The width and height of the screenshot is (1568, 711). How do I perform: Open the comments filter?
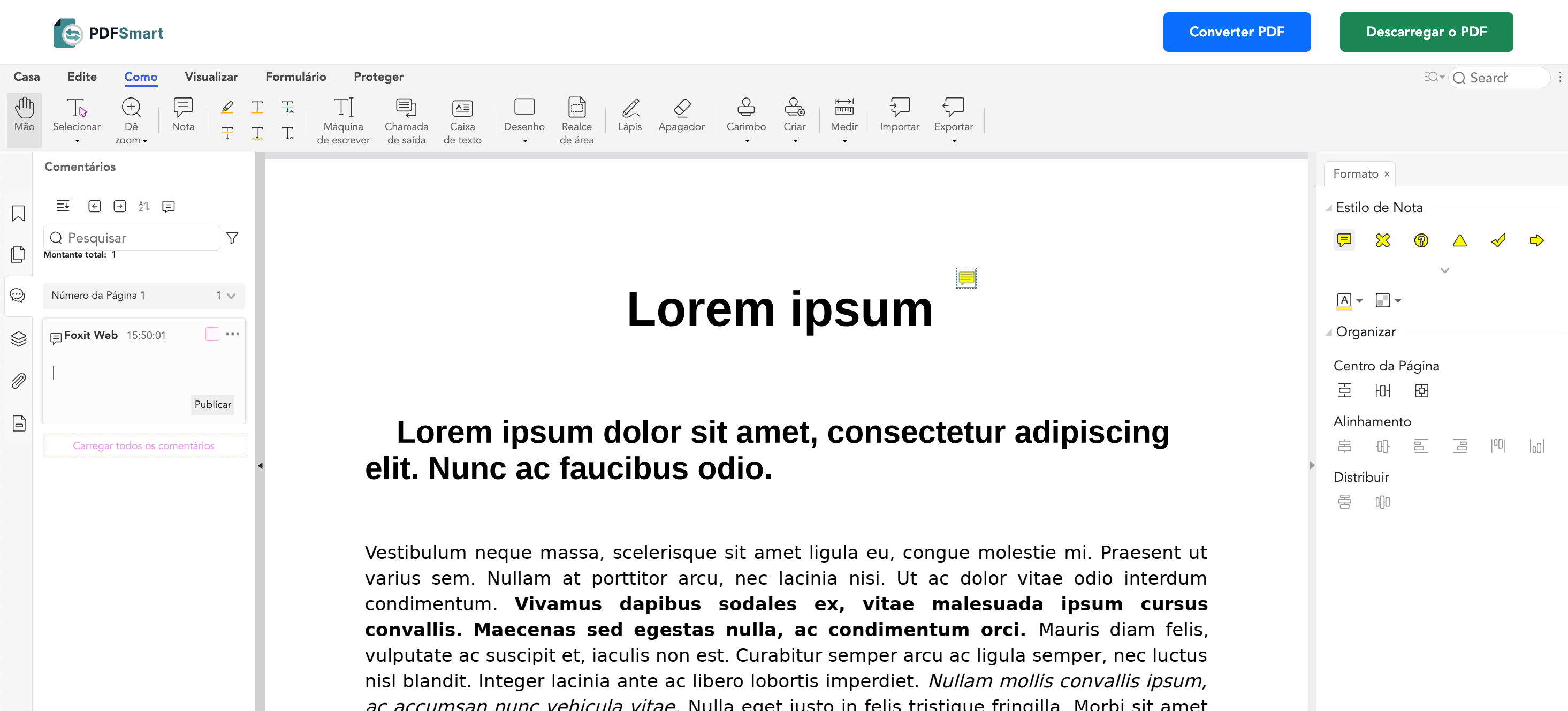tap(232, 237)
